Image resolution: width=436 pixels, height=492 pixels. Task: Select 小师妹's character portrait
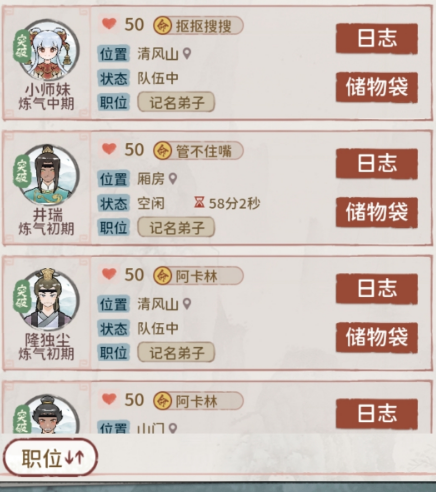click(x=49, y=50)
